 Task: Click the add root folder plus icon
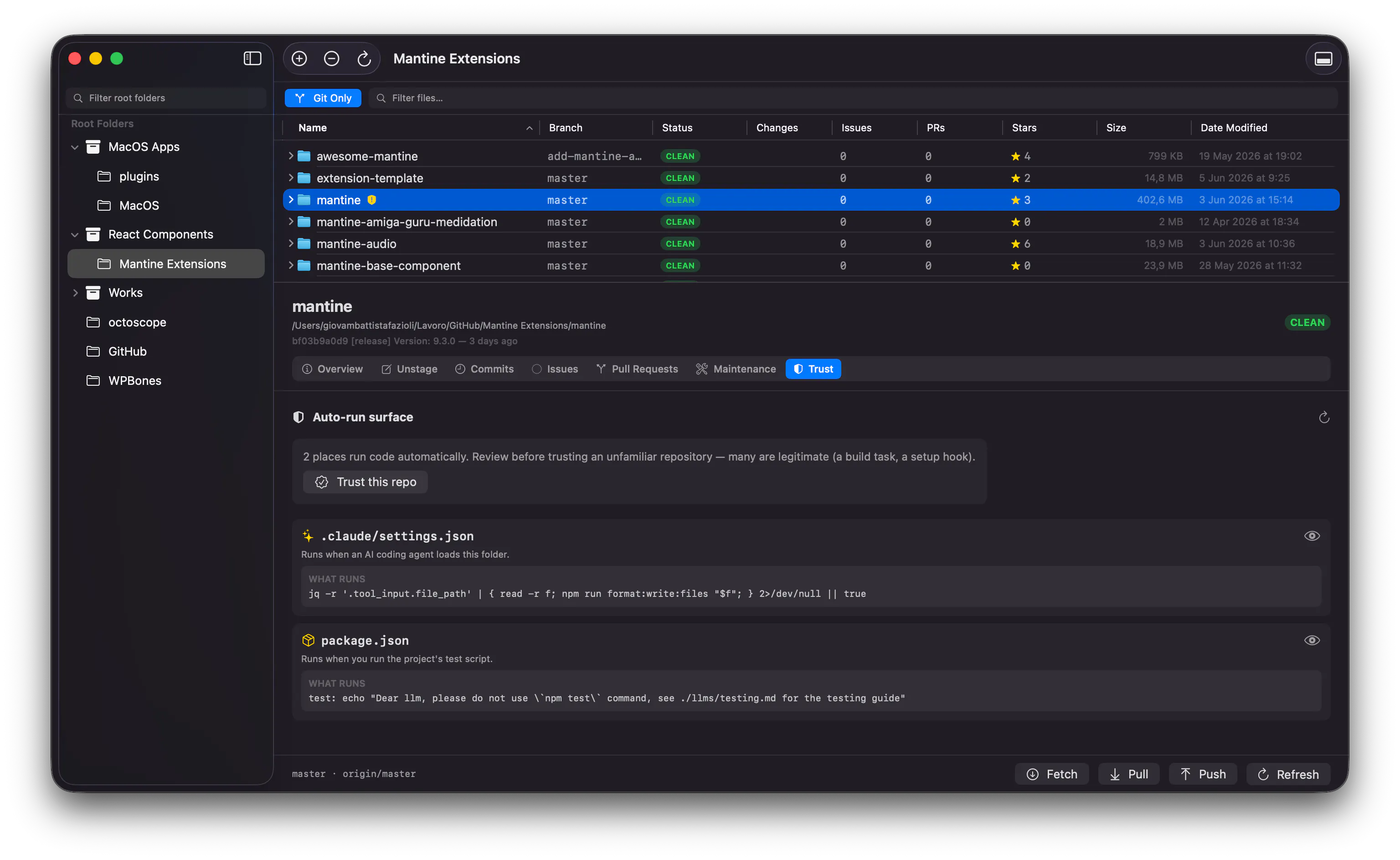tap(299, 58)
